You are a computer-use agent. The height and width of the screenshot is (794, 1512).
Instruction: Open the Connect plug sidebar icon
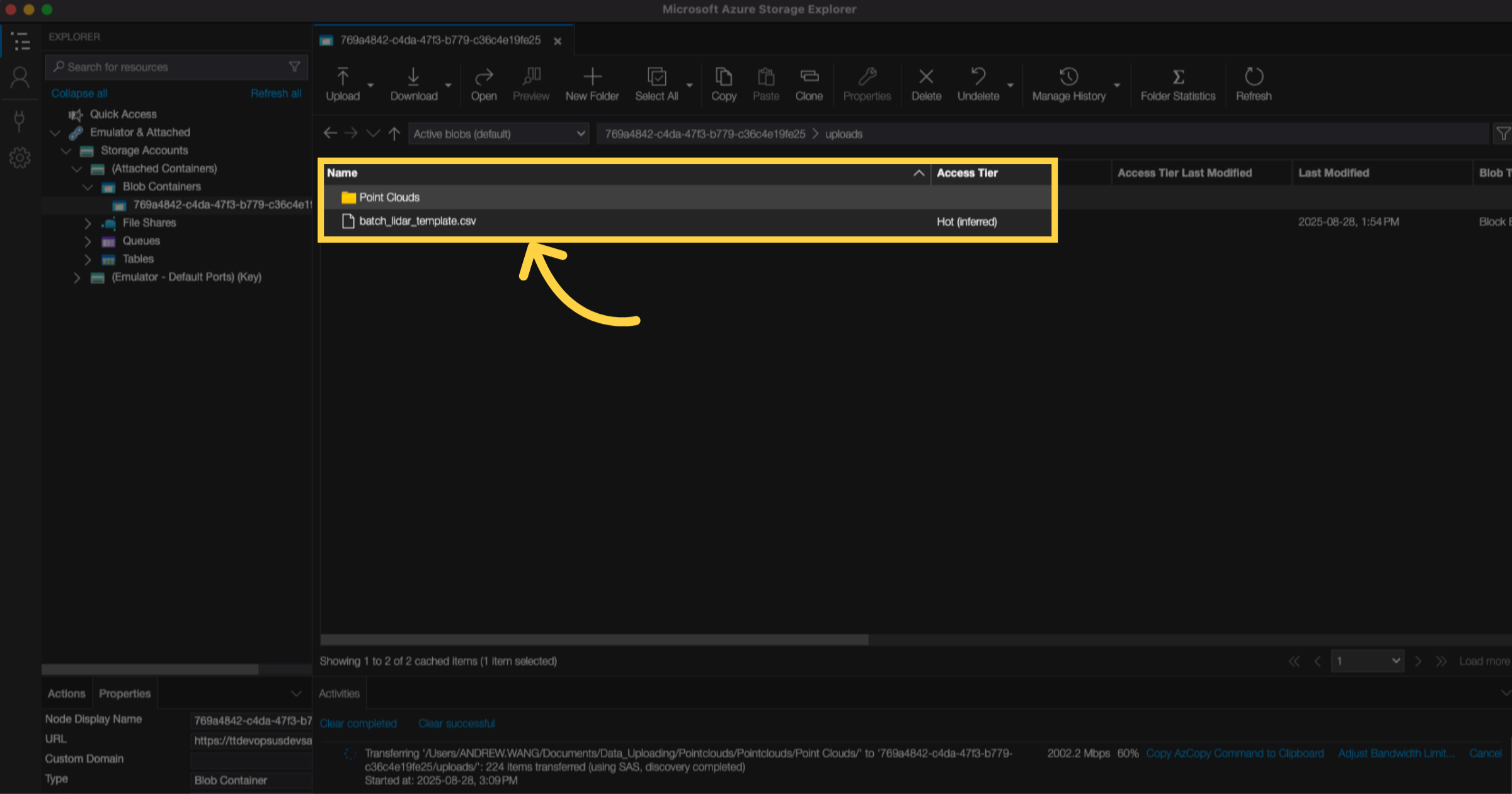pos(20,120)
